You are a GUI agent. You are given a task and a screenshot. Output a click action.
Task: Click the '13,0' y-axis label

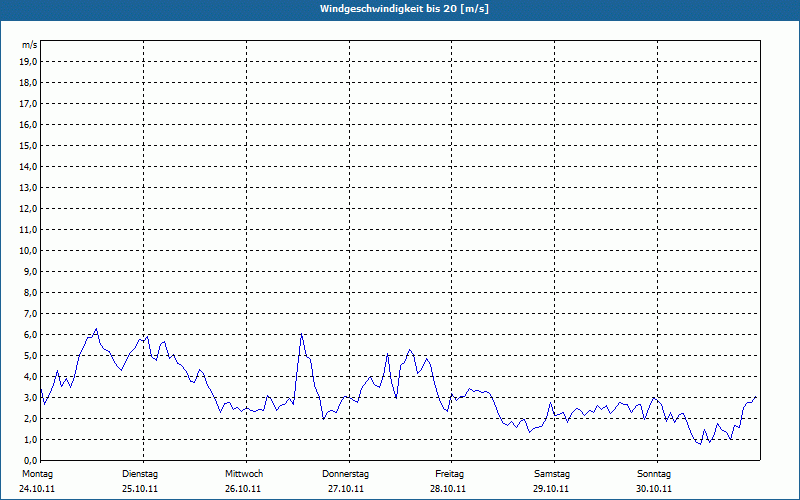coord(28,188)
